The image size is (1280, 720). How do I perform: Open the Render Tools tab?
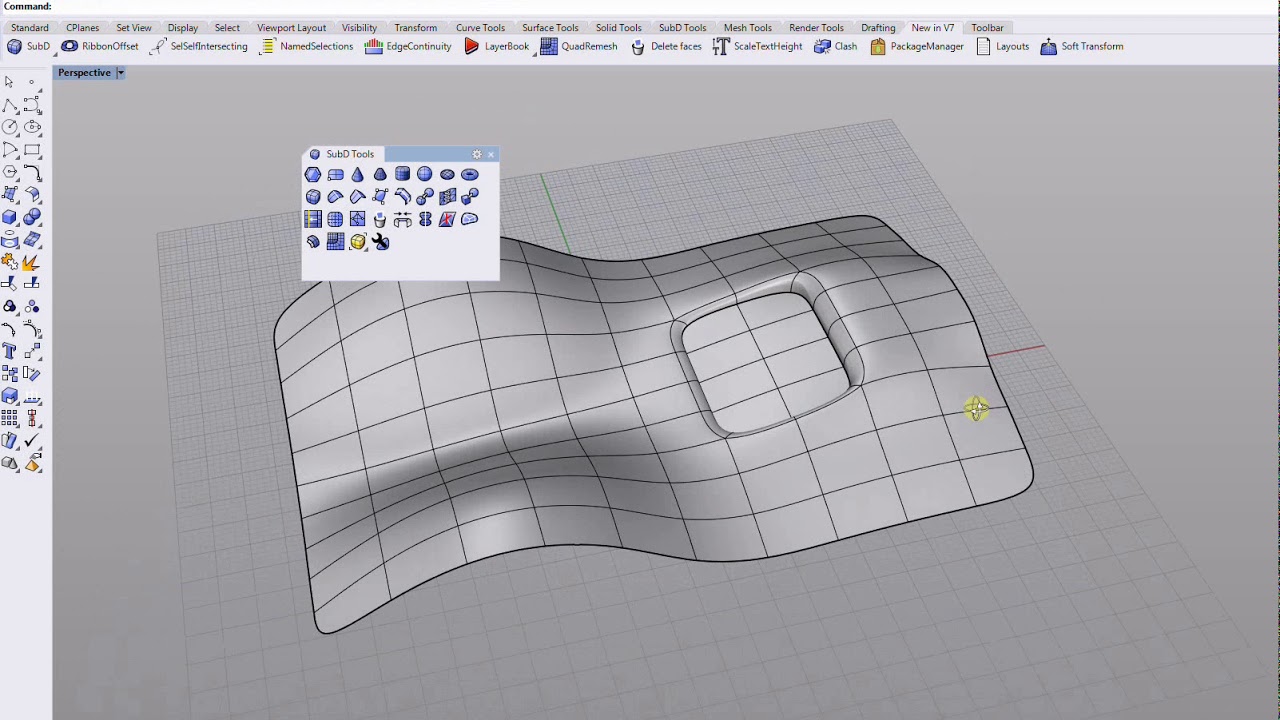click(817, 28)
